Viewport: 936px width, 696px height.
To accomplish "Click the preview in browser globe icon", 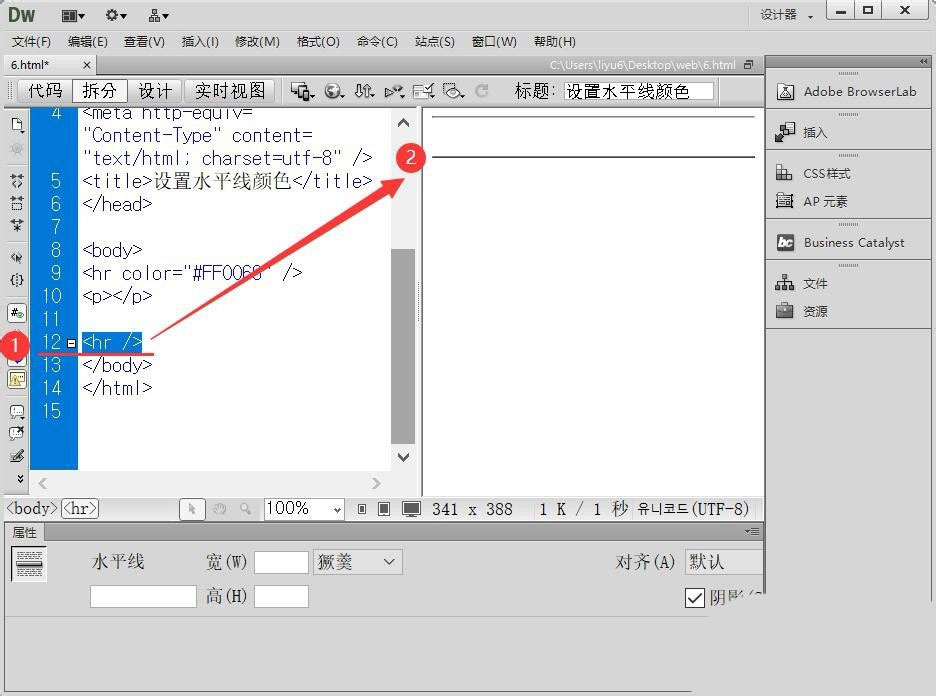I will click(x=334, y=91).
